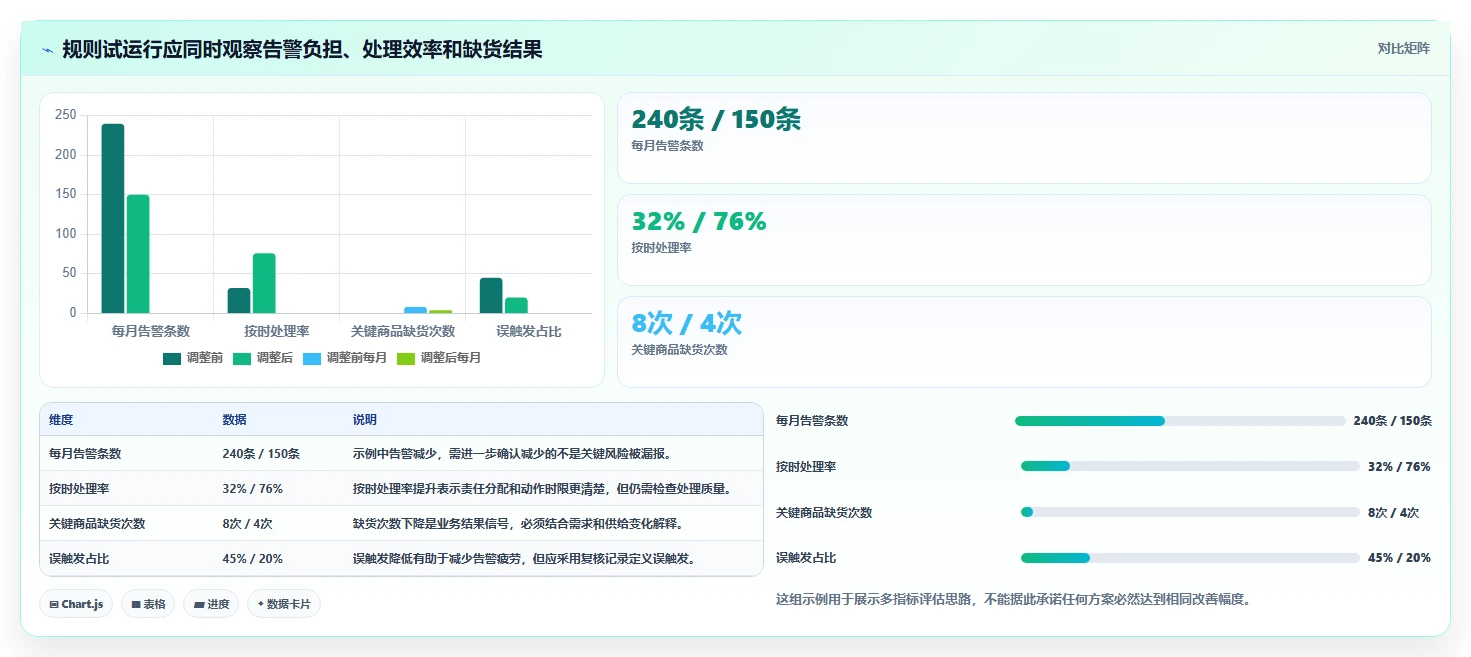1471x657 pixels.
Task: Click the 8次 / 4次 data card
Action: point(1024,342)
